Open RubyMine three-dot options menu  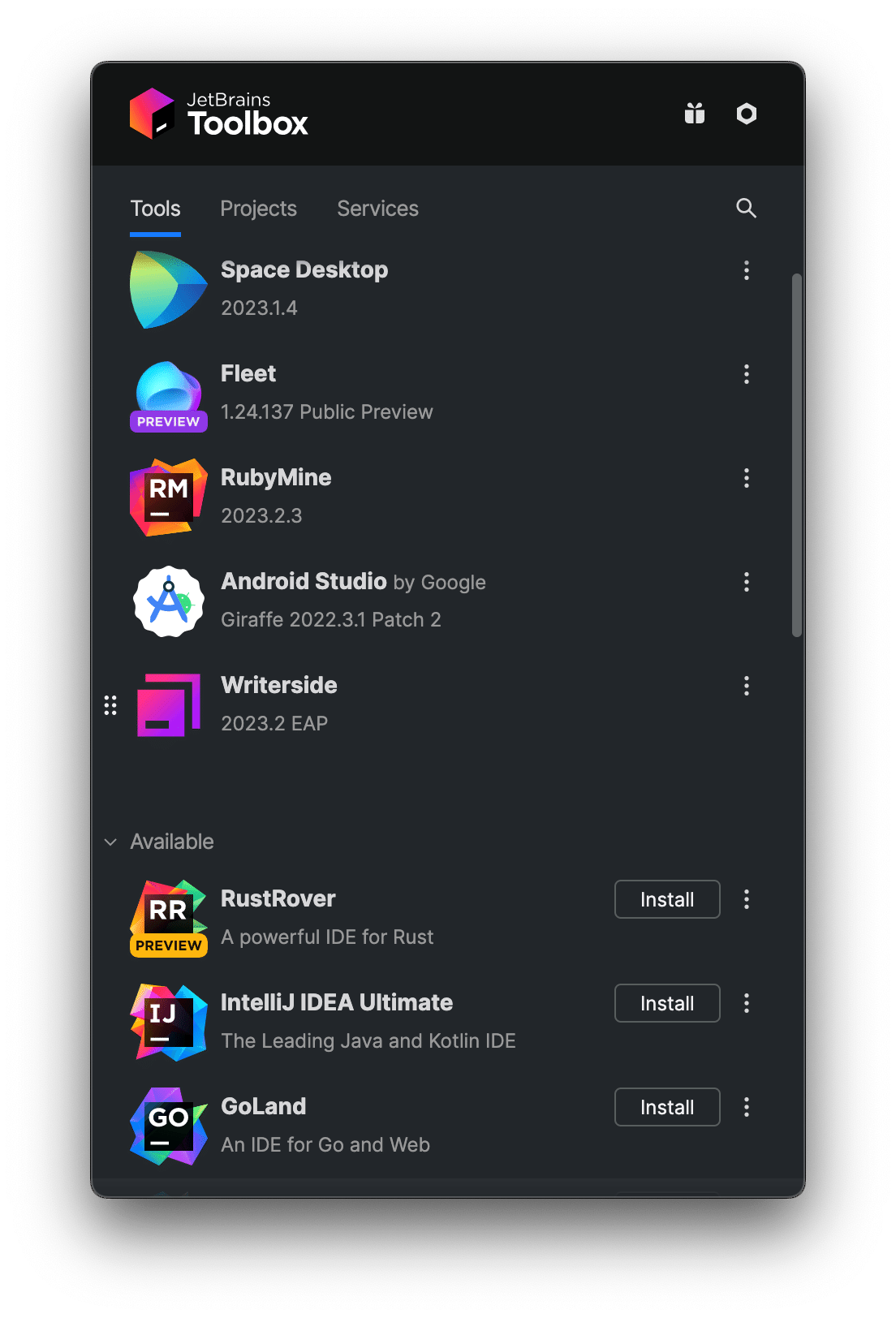(747, 478)
